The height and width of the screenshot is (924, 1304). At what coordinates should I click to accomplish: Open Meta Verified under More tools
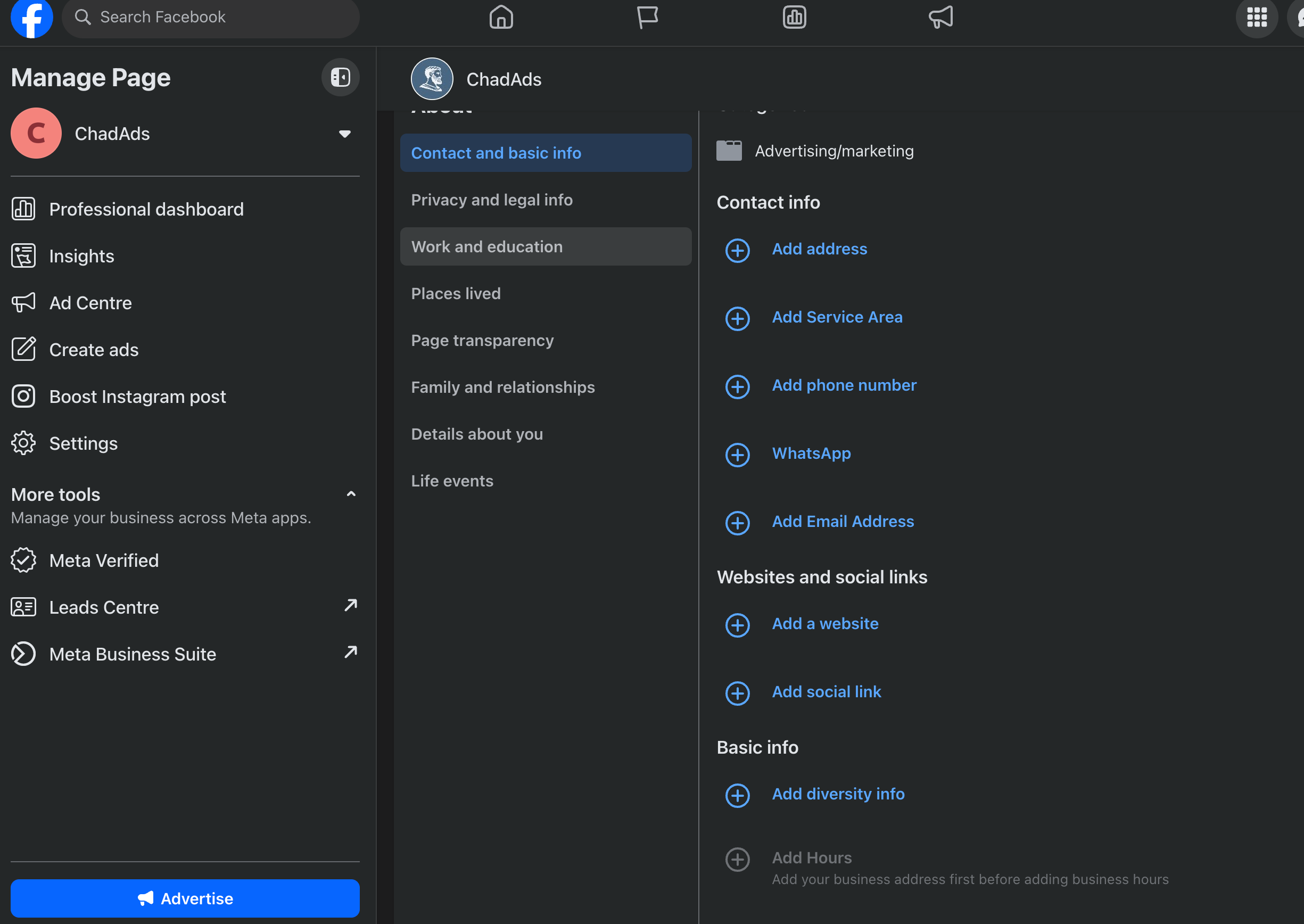pos(104,560)
